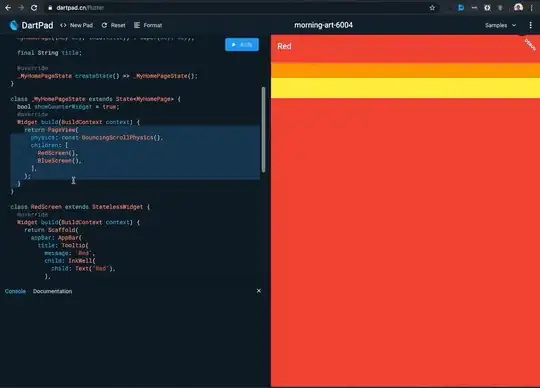Image resolution: width=540 pixels, height=388 pixels.
Task: Switch to the Documentation tab
Action: [x=52, y=291]
